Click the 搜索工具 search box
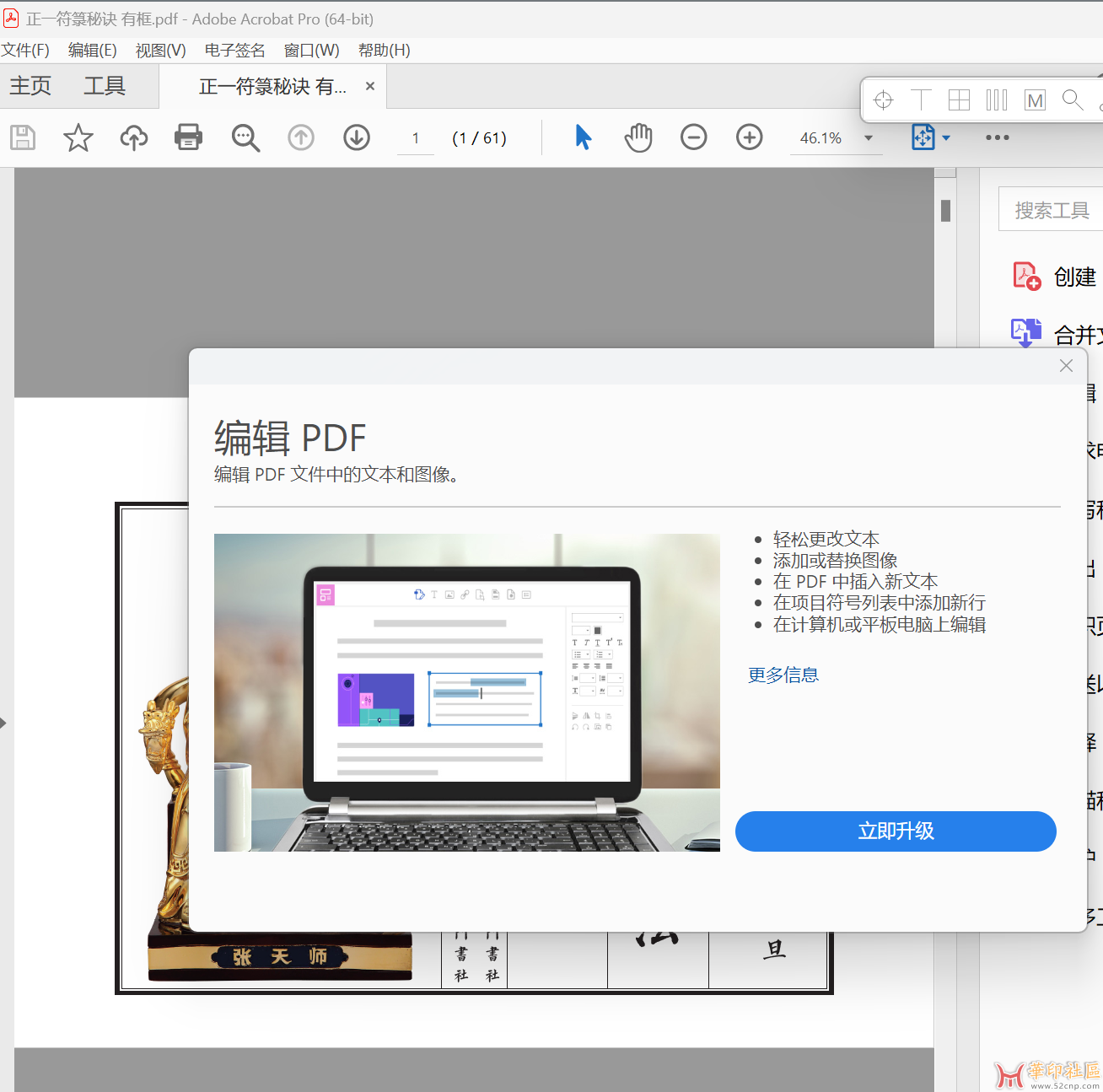The height and width of the screenshot is (1092, 1103). pos(1051,209)
